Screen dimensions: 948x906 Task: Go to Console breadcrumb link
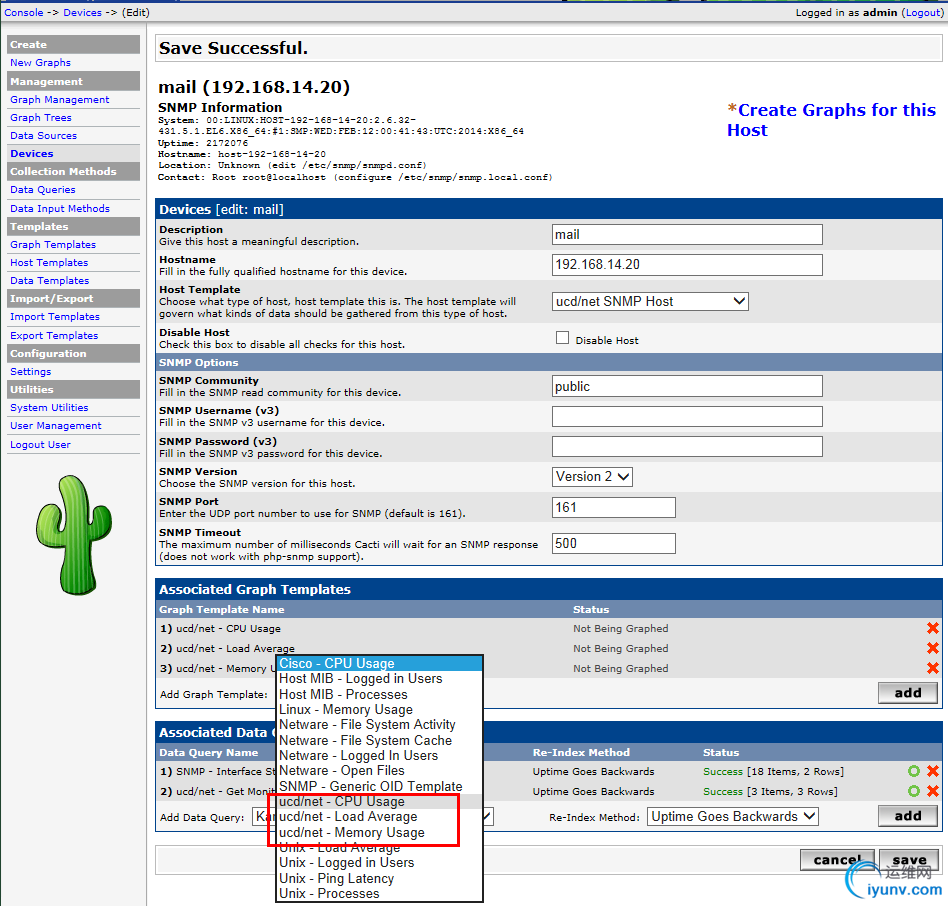coord(24,12)
